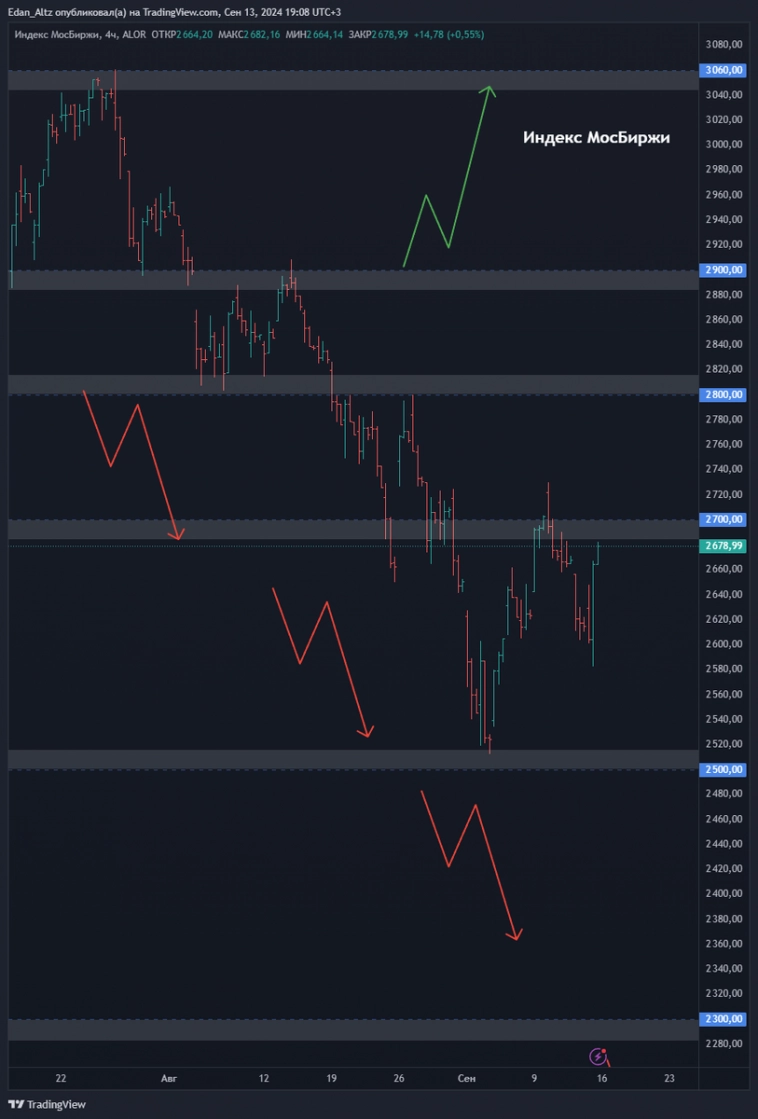The image size is (758, 1119).
Task: Click the +14,78 (+0,55%) change value
Action: 448,34
